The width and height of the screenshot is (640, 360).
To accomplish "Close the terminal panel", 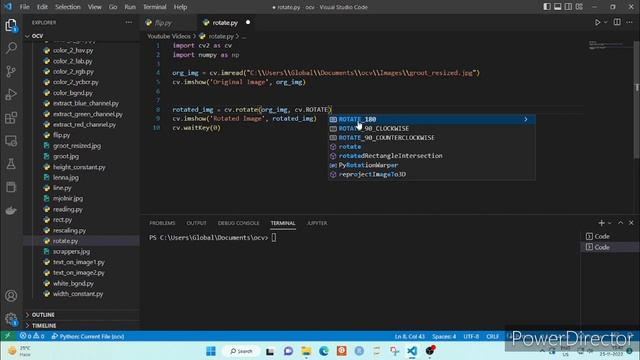I will (x=631, y=223).
